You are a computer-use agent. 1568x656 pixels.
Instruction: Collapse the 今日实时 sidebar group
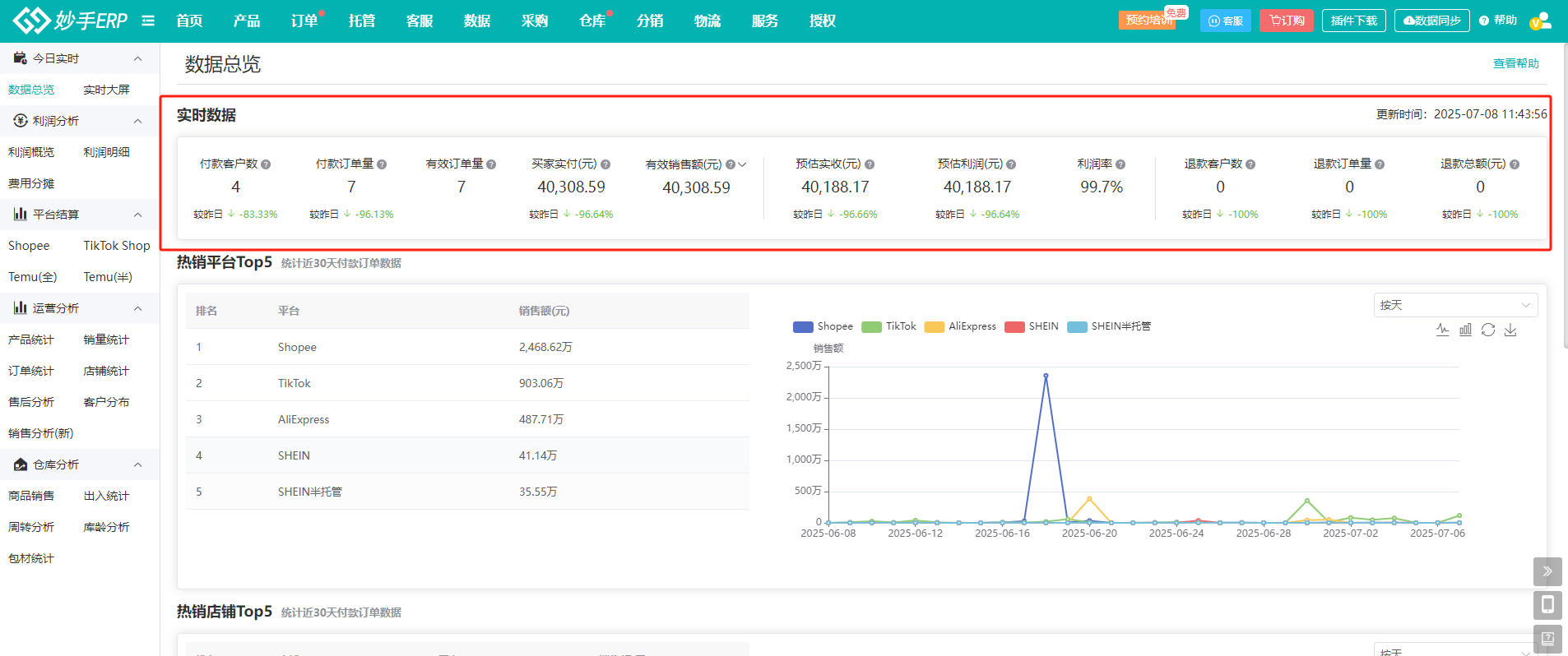(x=138, y=58)
